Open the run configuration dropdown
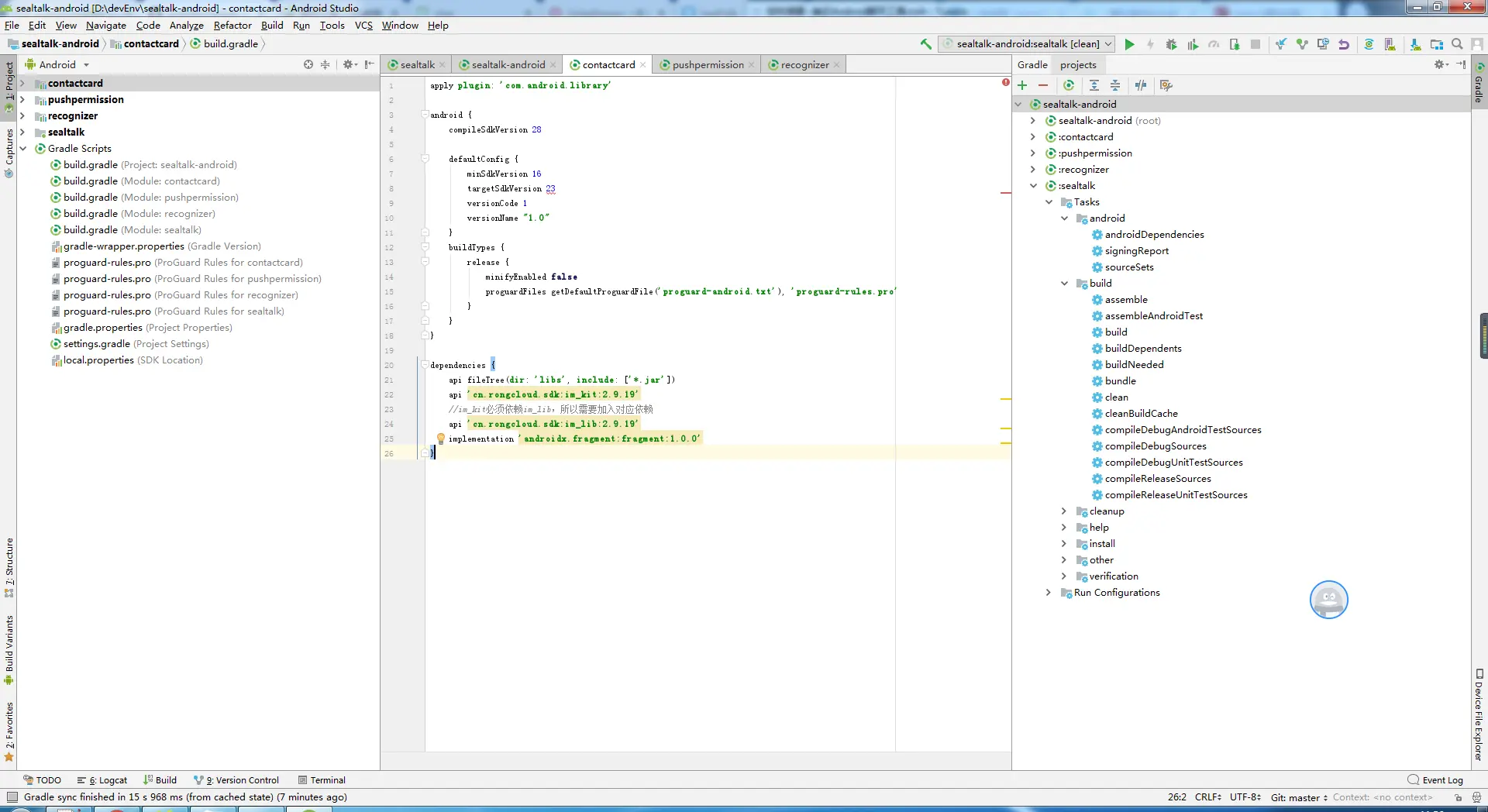Screen dimensions: 1488x812 [1027, 44]
